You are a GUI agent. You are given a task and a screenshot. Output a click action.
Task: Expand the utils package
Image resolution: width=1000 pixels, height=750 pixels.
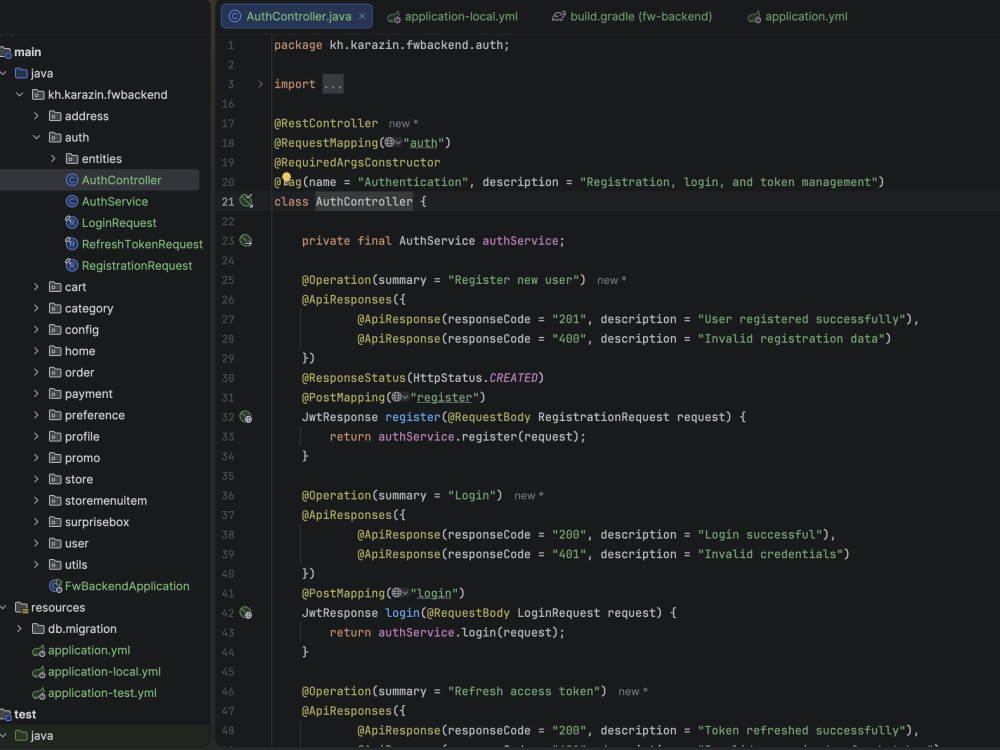(x=36, y=564)
